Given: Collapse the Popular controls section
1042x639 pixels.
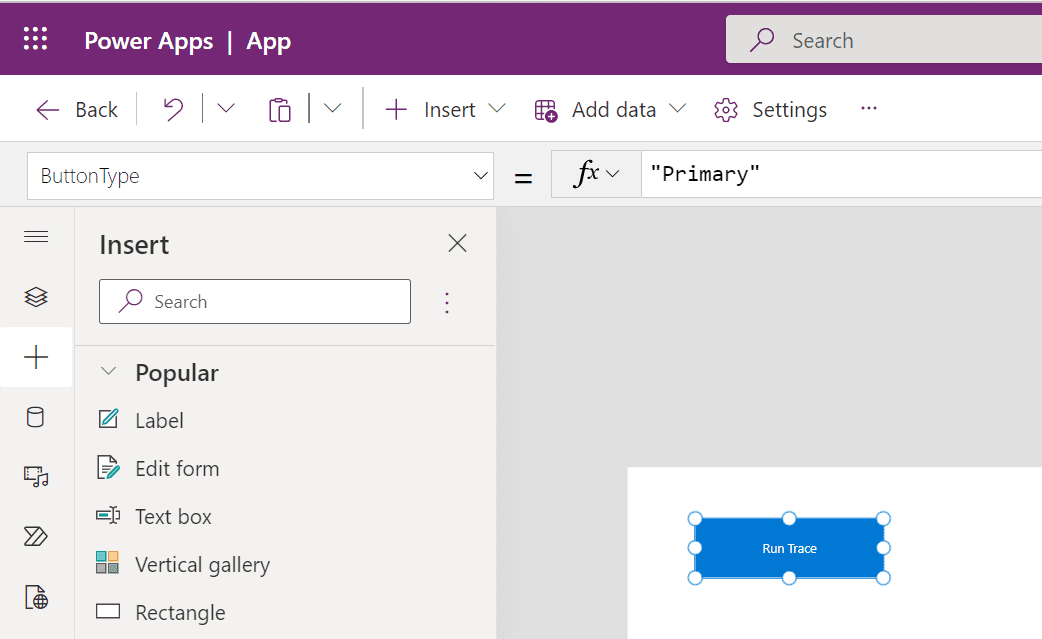Looking at the screenshot, I should coord(108,371).
